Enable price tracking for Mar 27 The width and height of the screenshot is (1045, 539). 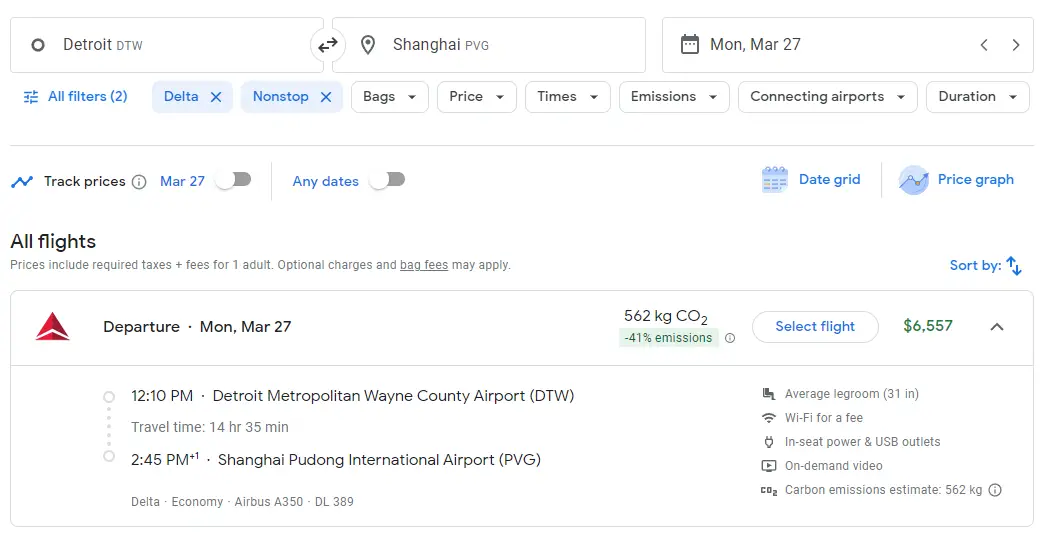233,180
